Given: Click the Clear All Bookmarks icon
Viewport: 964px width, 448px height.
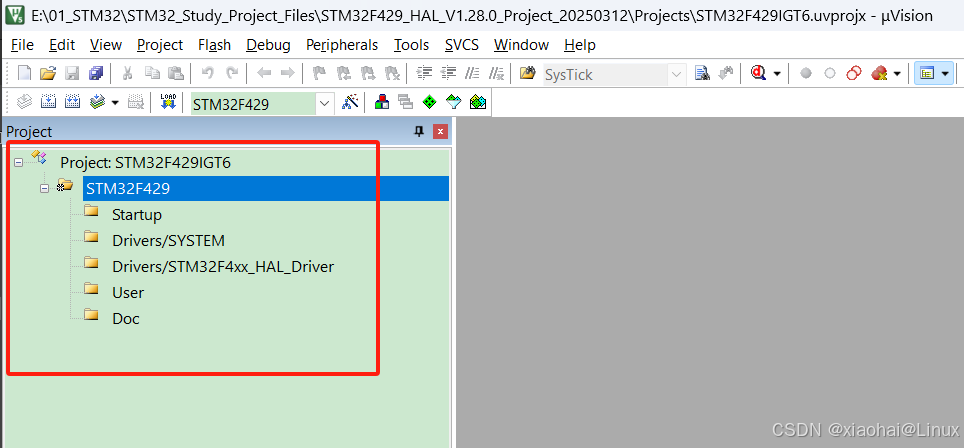Looking at the screenshot, I should point(392,74).
